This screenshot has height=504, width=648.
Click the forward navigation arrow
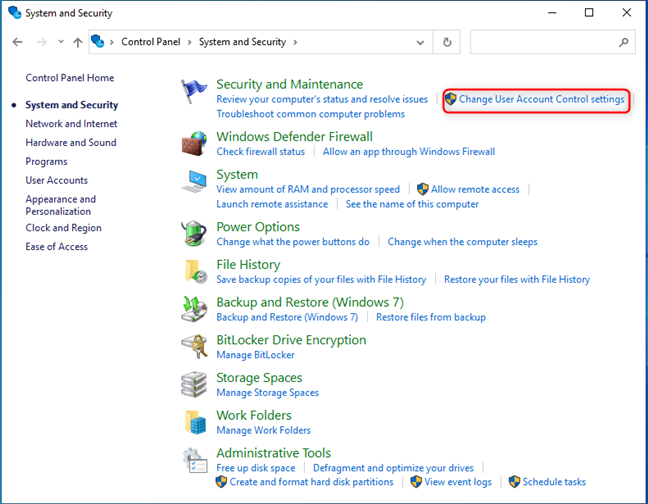(41, 42)
